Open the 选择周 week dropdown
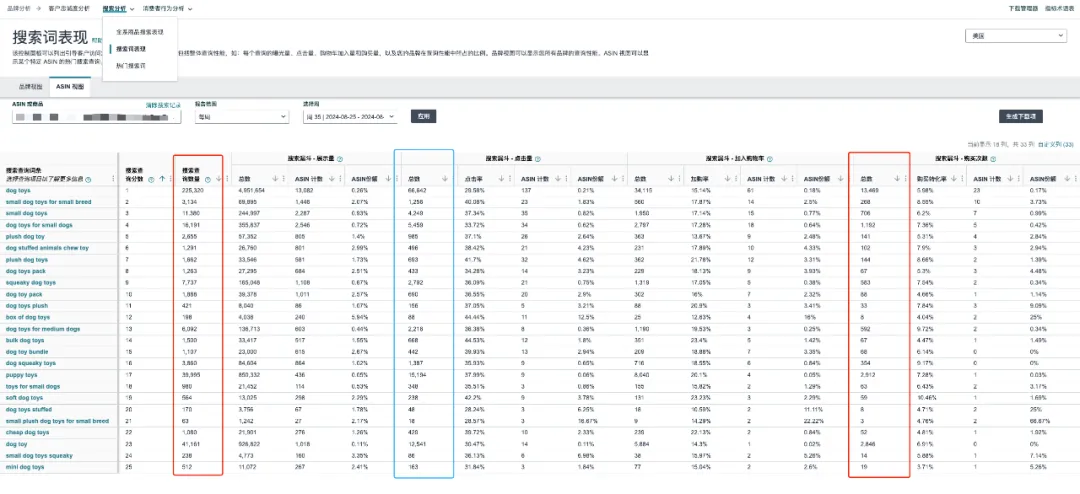This screenshot has height=494, width=1080. pyautogui.click(x=351, y=117)
